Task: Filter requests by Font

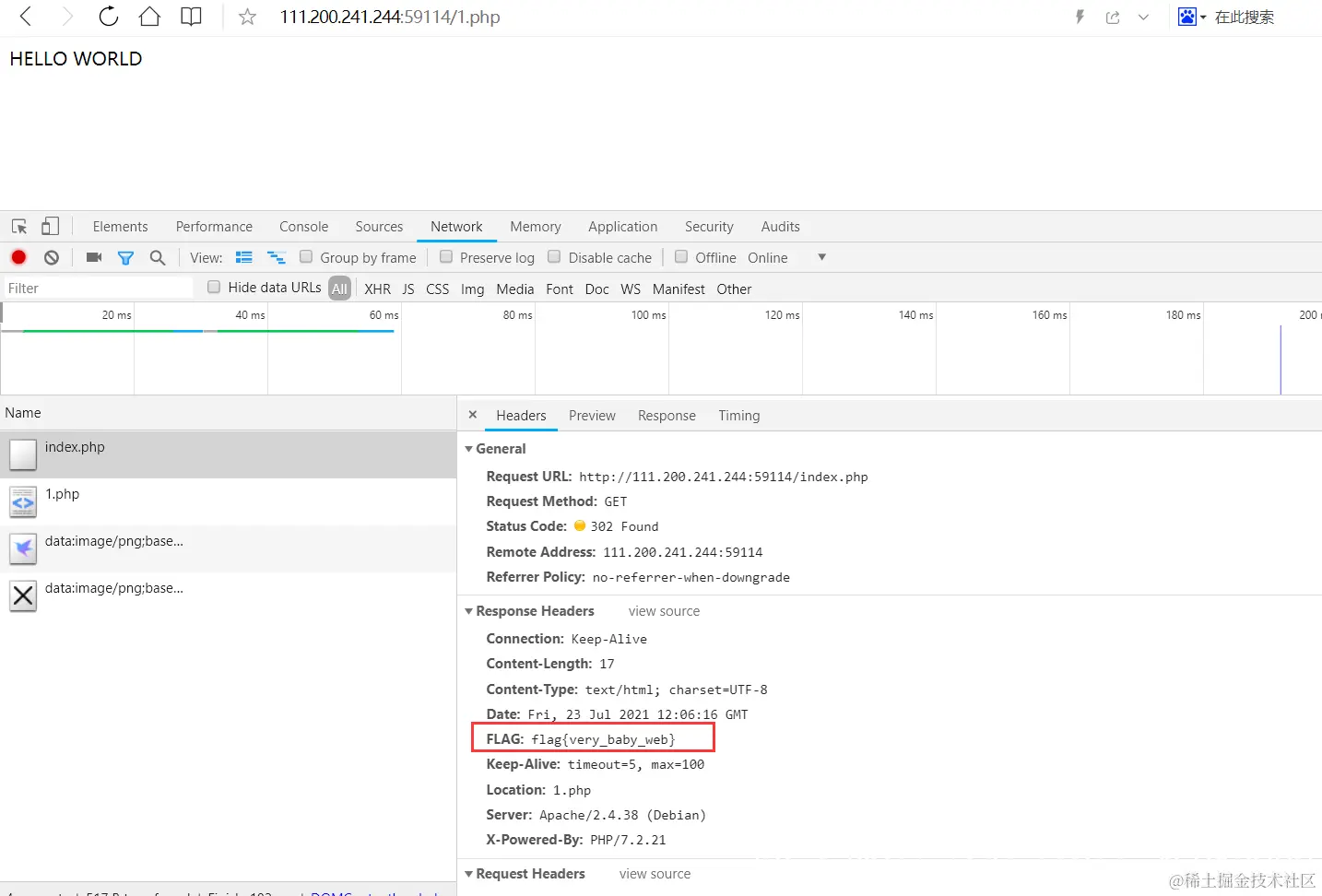Action: tap(559, 289)
